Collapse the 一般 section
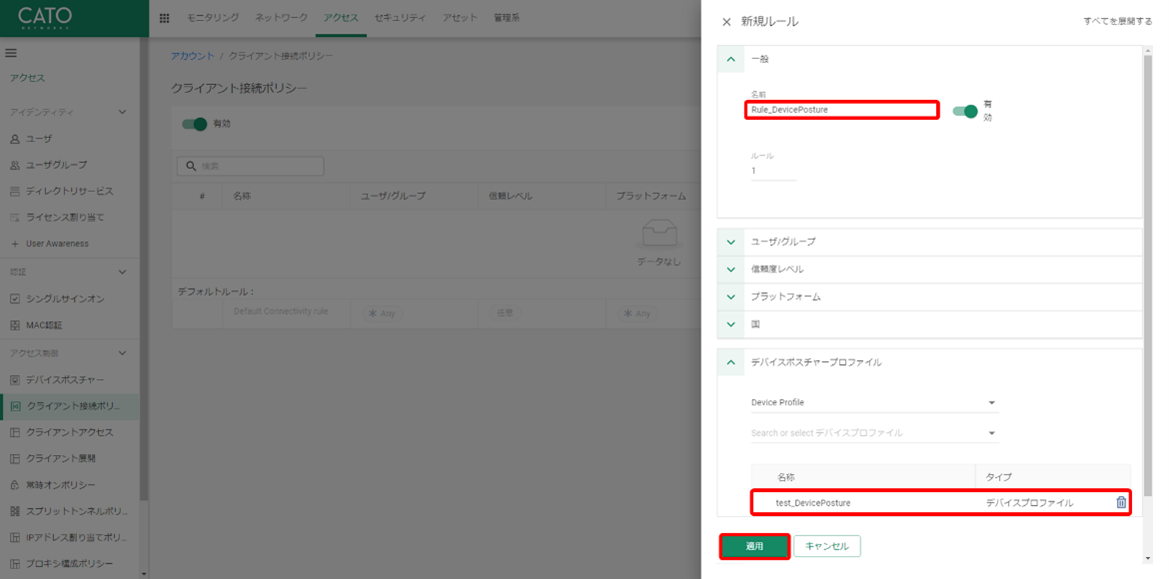 [731, 59]
